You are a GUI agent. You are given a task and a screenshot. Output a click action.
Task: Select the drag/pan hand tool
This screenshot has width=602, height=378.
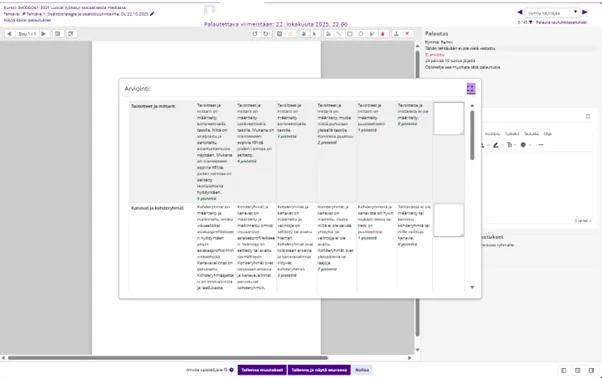[x=304, y=34]
